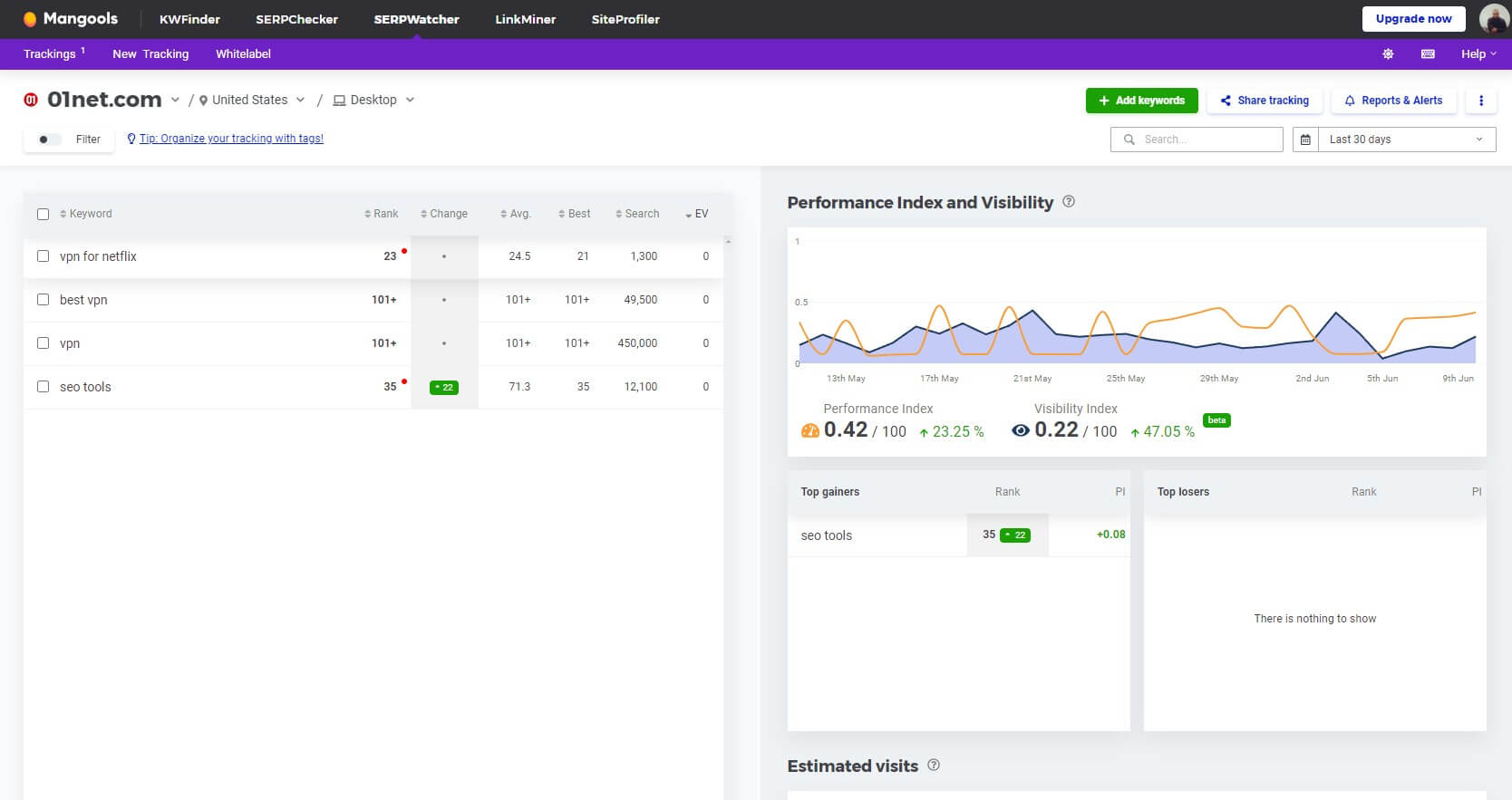Sort table by Keyword column
This screenshot has width=1512, height=800.
(x=86, y=214)
